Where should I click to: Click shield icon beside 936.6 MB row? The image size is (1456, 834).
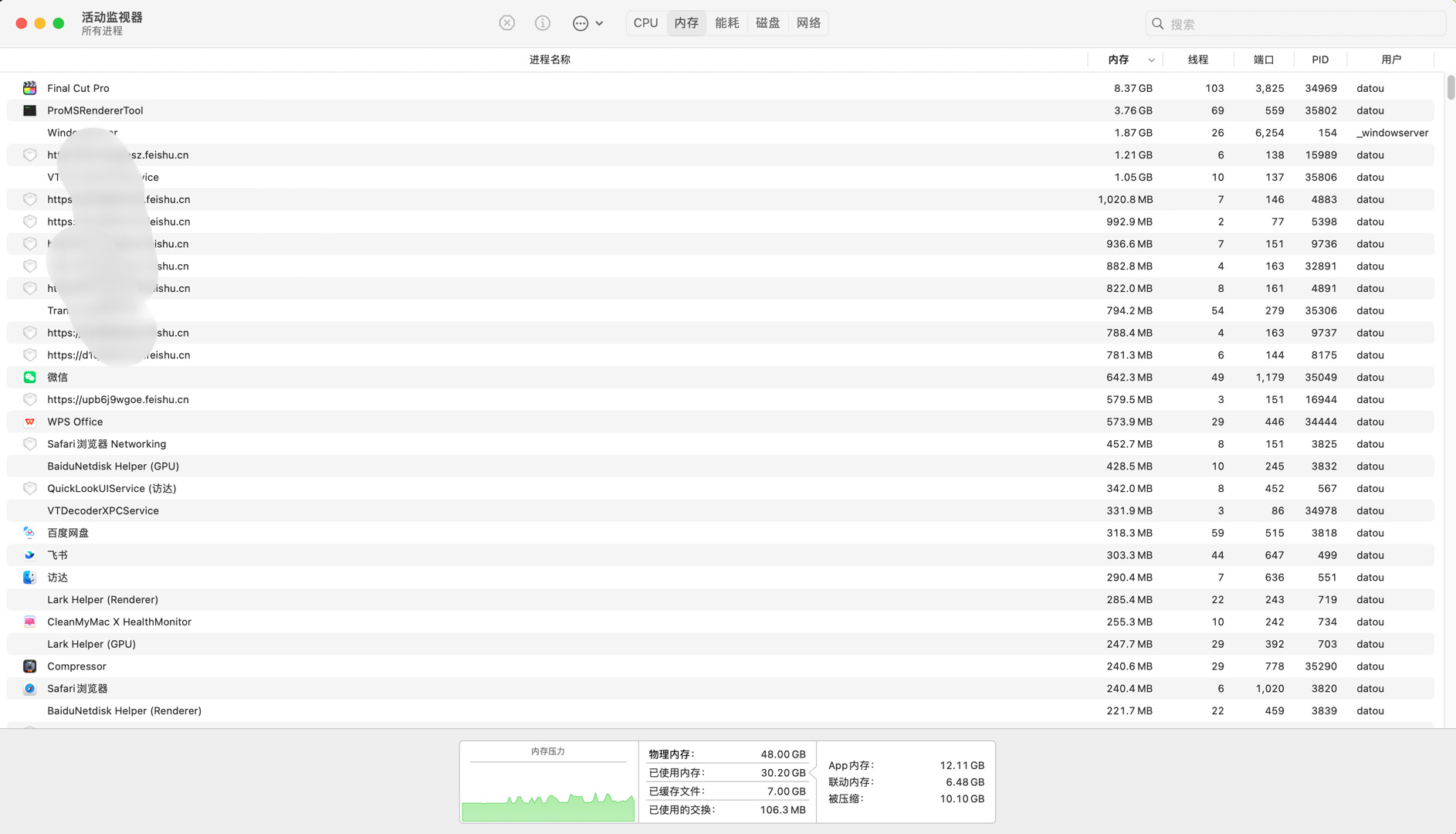[29, 244]
